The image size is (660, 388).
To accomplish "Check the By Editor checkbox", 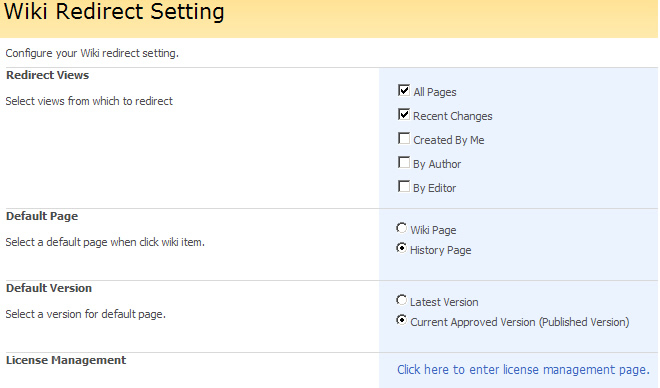I will pyautogui.click(x=404, y=186).
